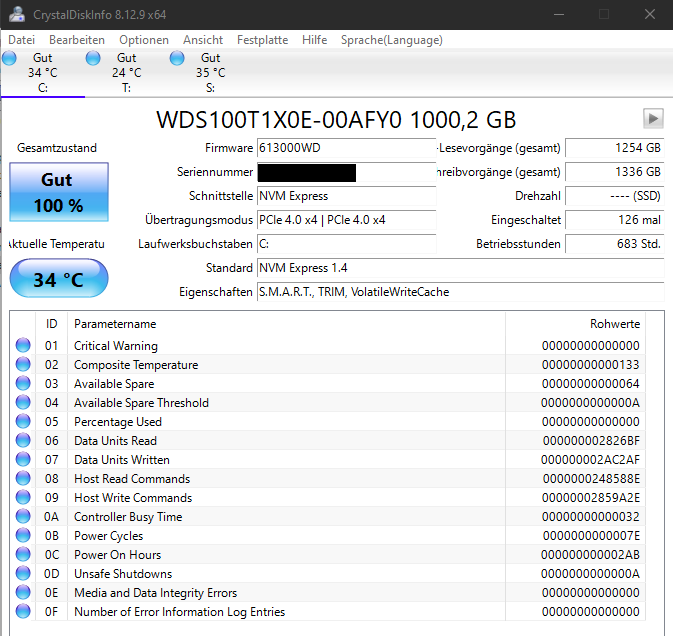
Task: Click the Standard field NVM Express 1.4
Action: (x=461, y=268)
